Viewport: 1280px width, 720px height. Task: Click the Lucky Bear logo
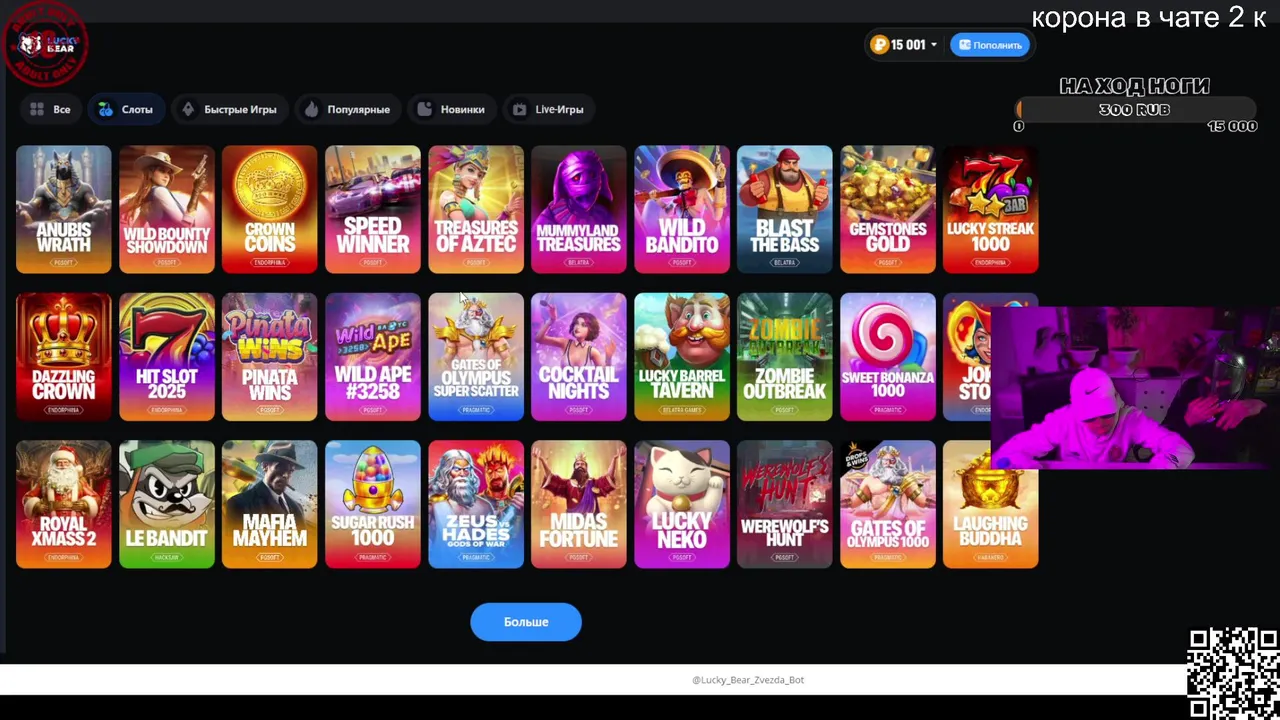[45, 42]
